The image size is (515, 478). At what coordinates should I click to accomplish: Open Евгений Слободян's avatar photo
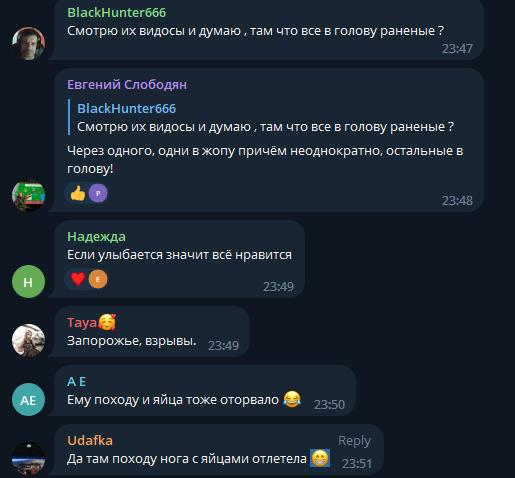[28, 195]
